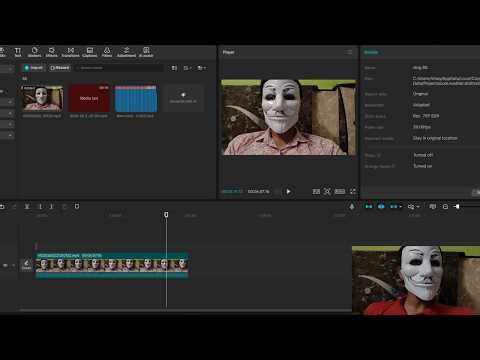Viewport: 480px width, 360px height.
Task: Click the add media placeholder tile
Action: coord(183,98)
